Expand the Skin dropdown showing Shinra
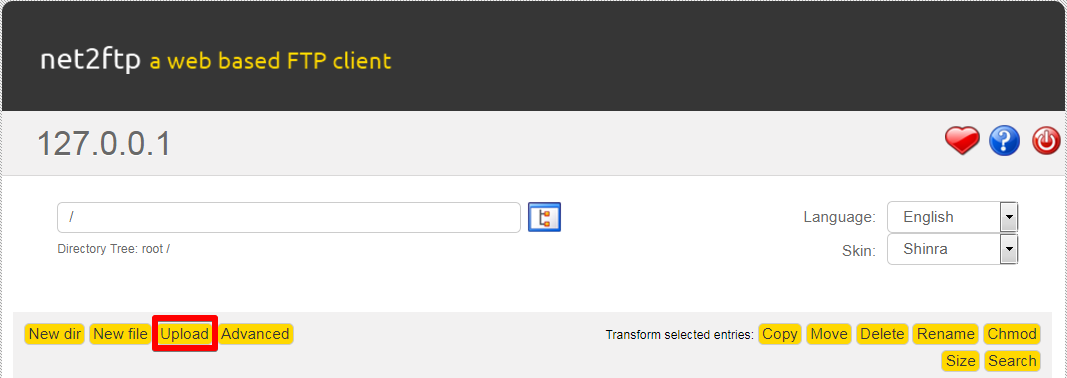This screenshot has height=378, width=1067. click(953, 249)
